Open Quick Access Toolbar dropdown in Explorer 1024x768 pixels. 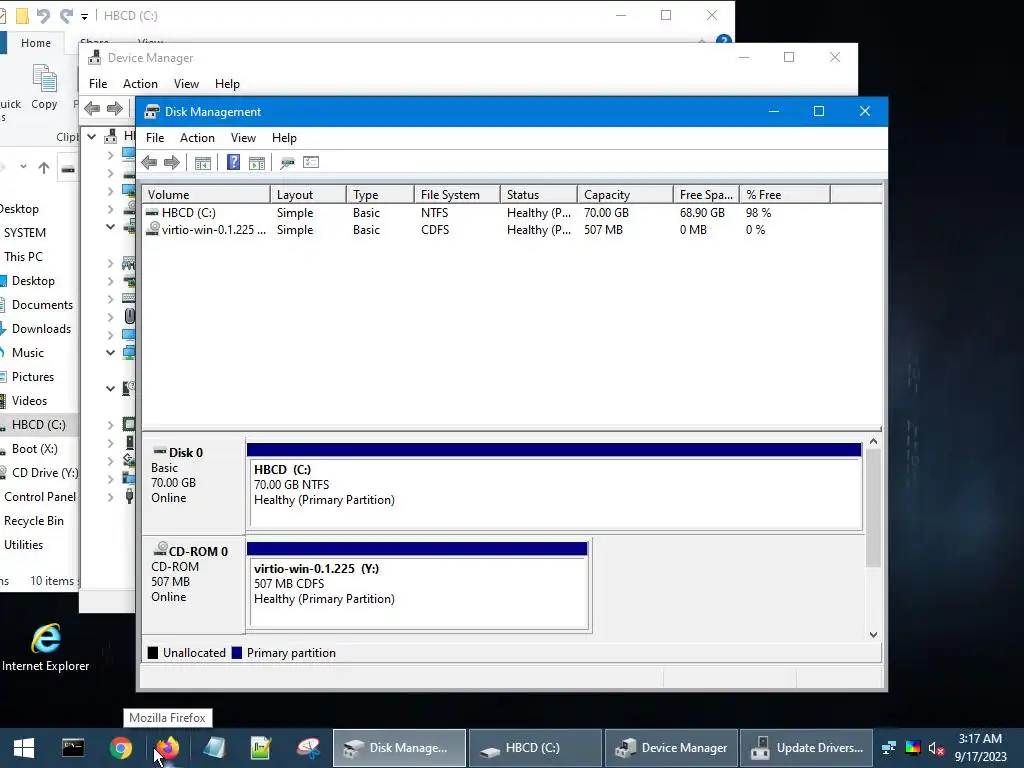(84, 16)
